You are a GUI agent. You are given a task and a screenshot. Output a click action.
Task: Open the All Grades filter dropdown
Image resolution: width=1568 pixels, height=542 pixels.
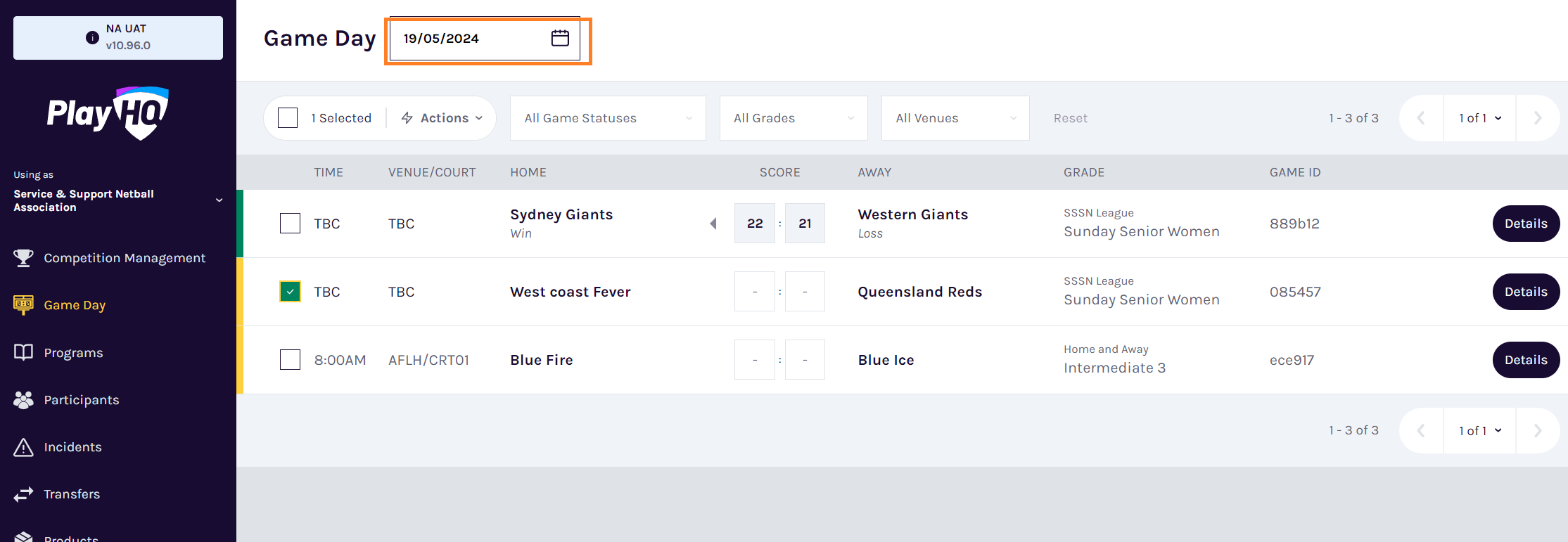coord(793,118)
